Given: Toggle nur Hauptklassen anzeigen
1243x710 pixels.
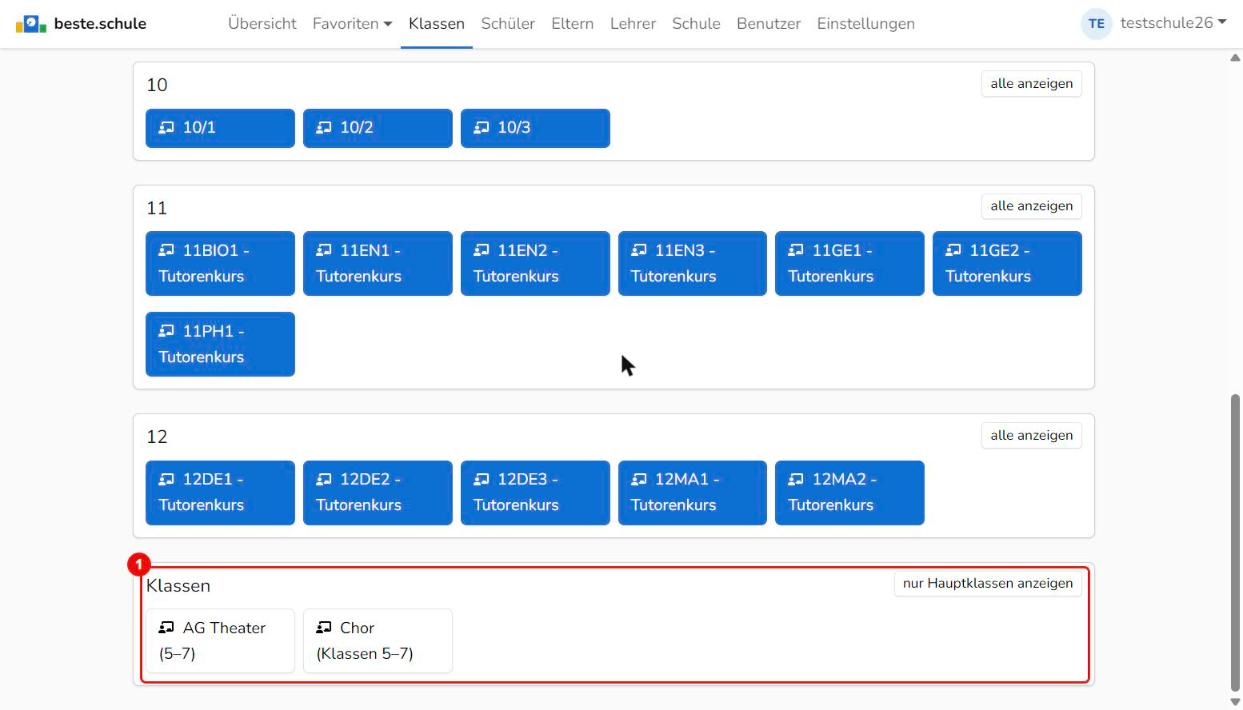Looking at the screenshot, I should [x=988, y=583].
